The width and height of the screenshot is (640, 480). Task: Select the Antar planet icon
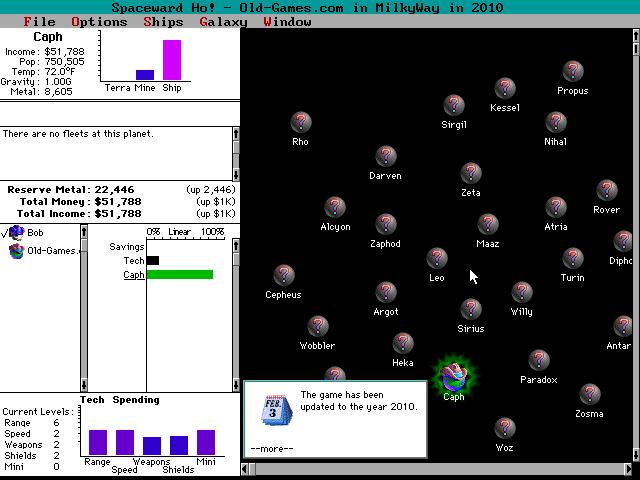[623, 326]
